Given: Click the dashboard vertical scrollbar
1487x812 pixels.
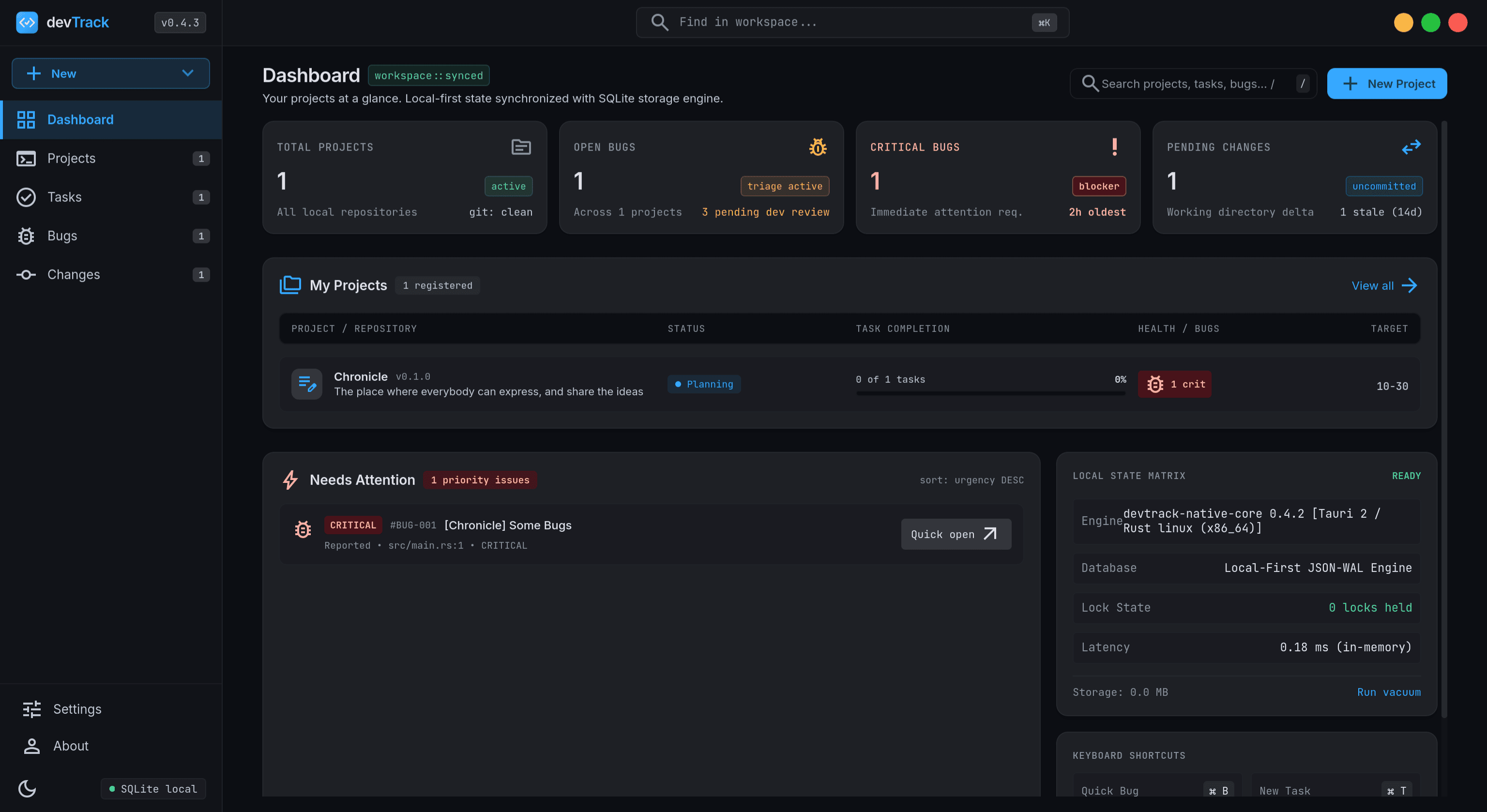Looking at the screenshot, I should [1444, 420].
